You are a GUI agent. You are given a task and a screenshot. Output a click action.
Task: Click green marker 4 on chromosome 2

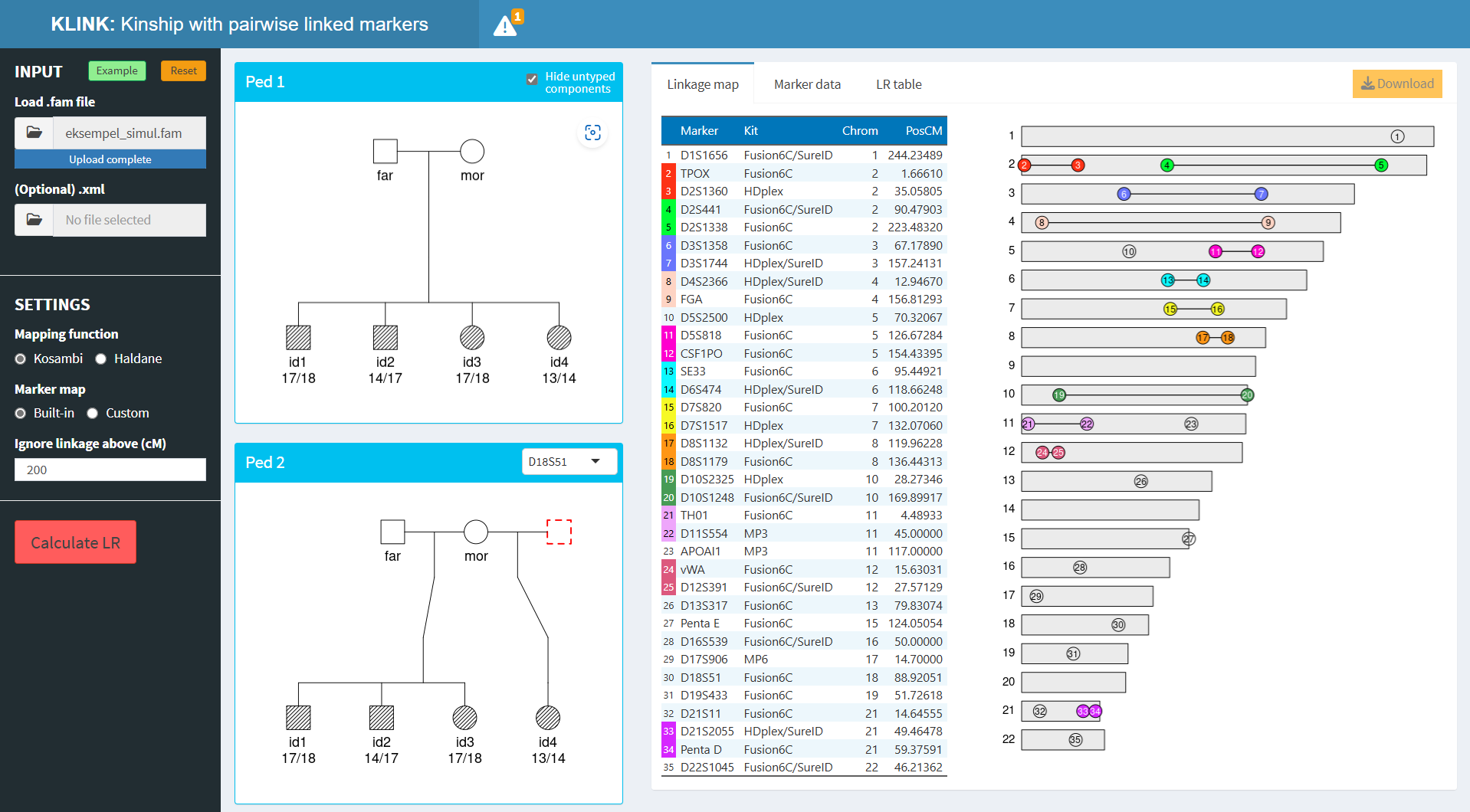(x=1166, y=165)
